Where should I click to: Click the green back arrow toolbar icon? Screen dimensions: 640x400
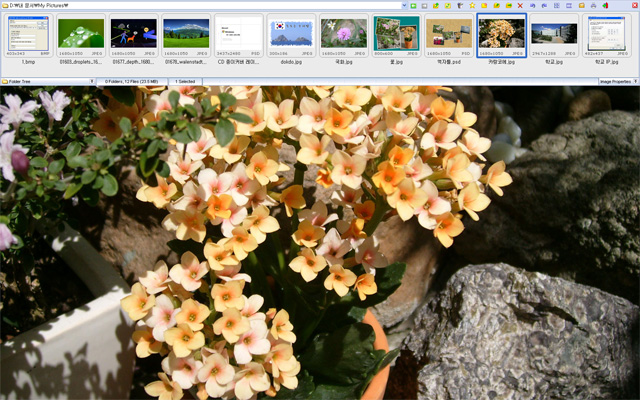point(413,6)
